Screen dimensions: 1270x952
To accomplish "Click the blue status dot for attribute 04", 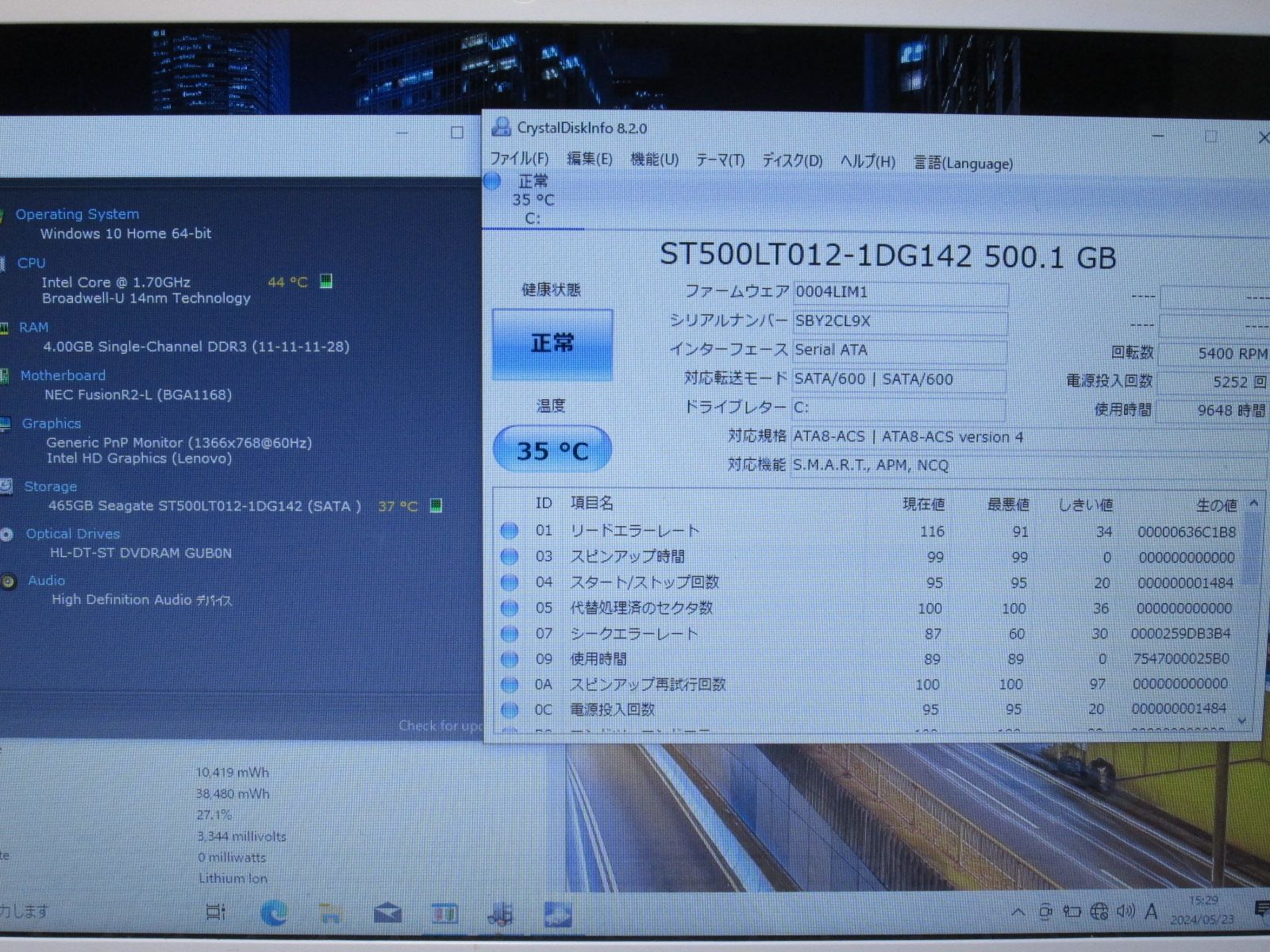I will [510, 582].
